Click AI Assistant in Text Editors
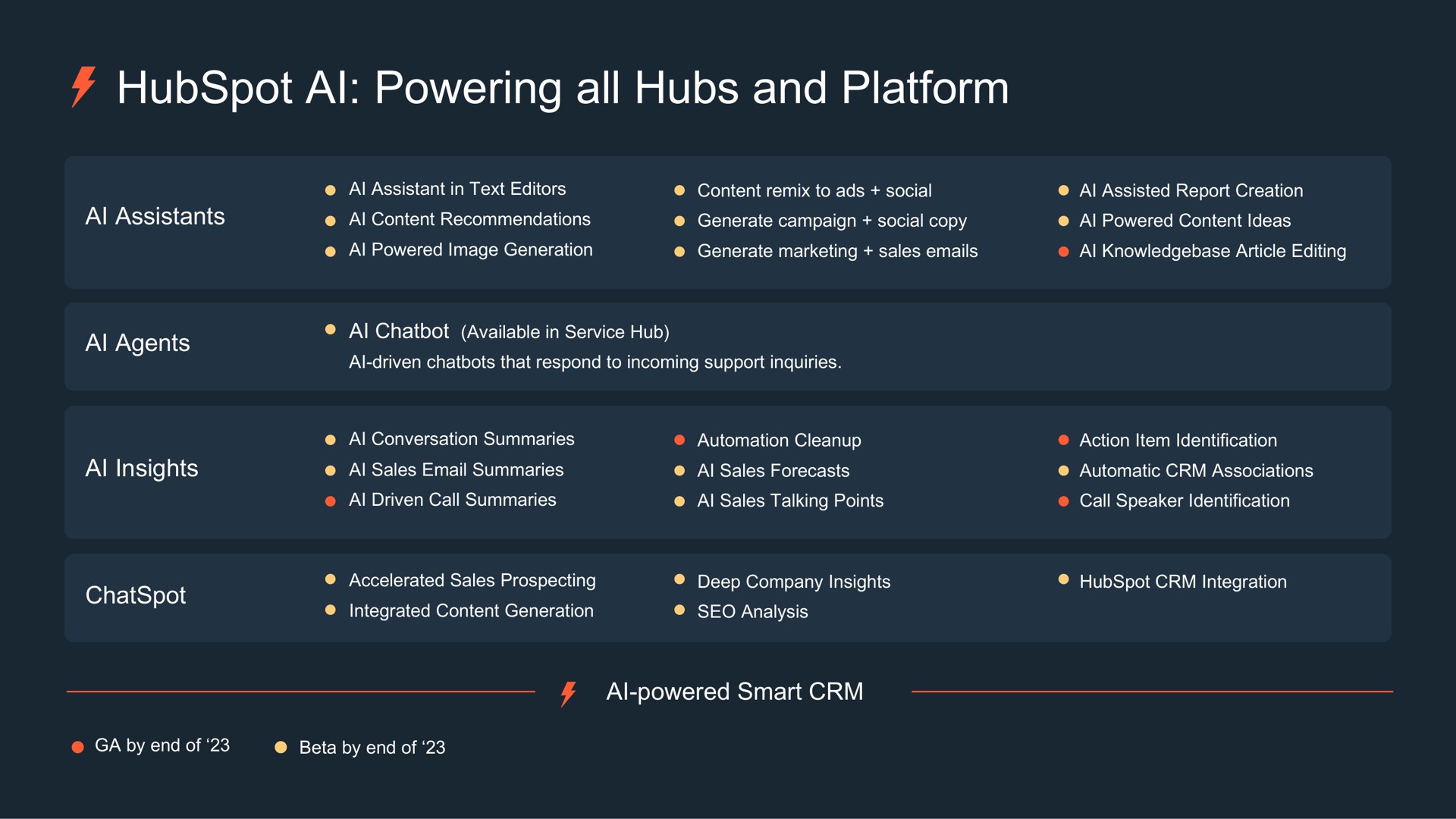1456x819 pixels. coord(457,189)
